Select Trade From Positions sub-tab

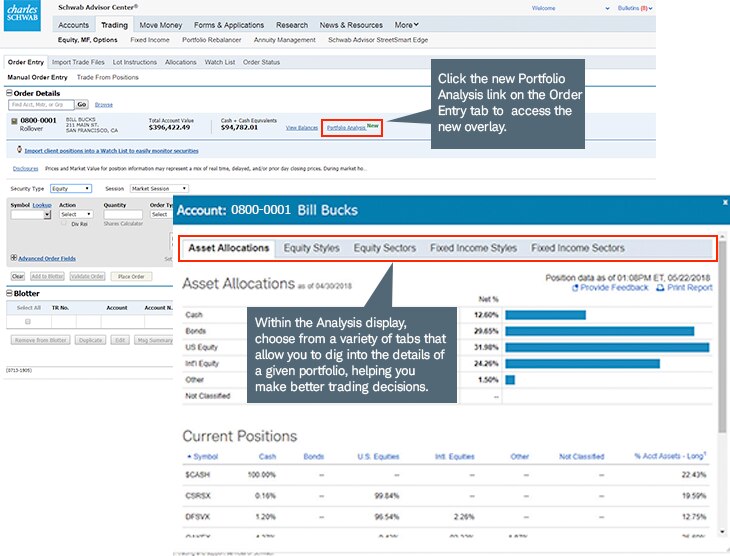(108, 77)
